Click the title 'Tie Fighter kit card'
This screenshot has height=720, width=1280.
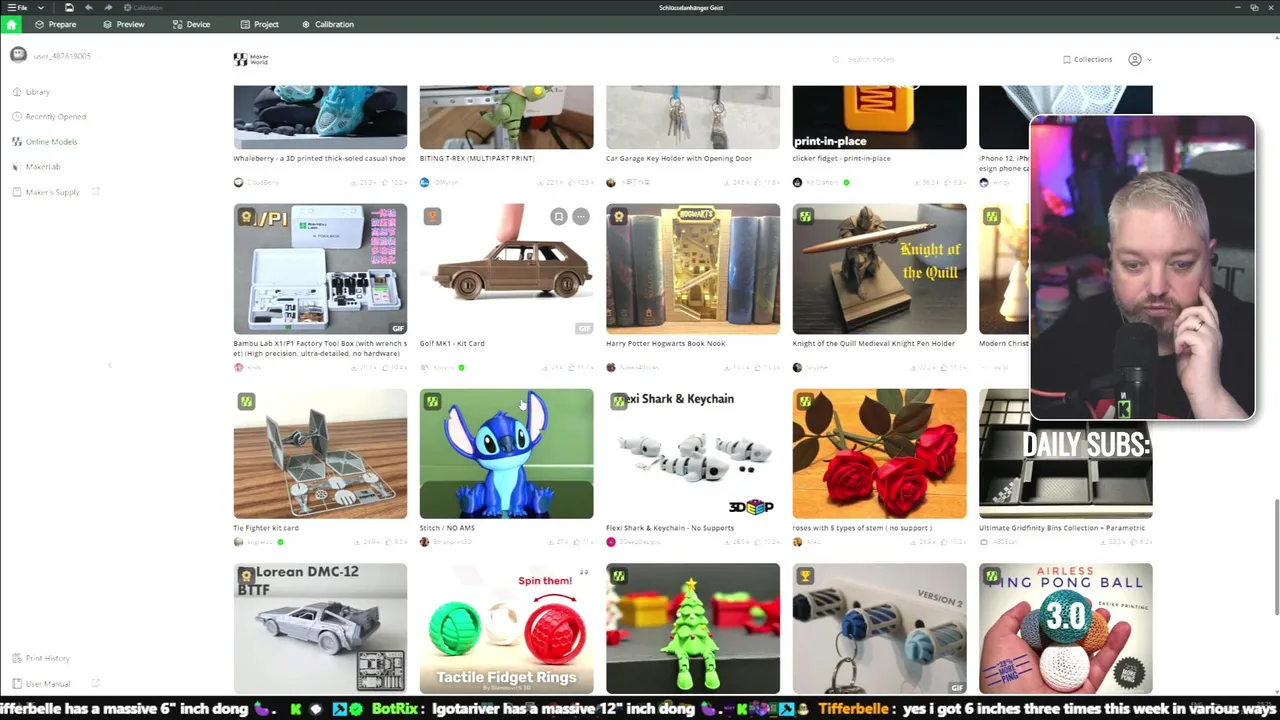[266, 528]
